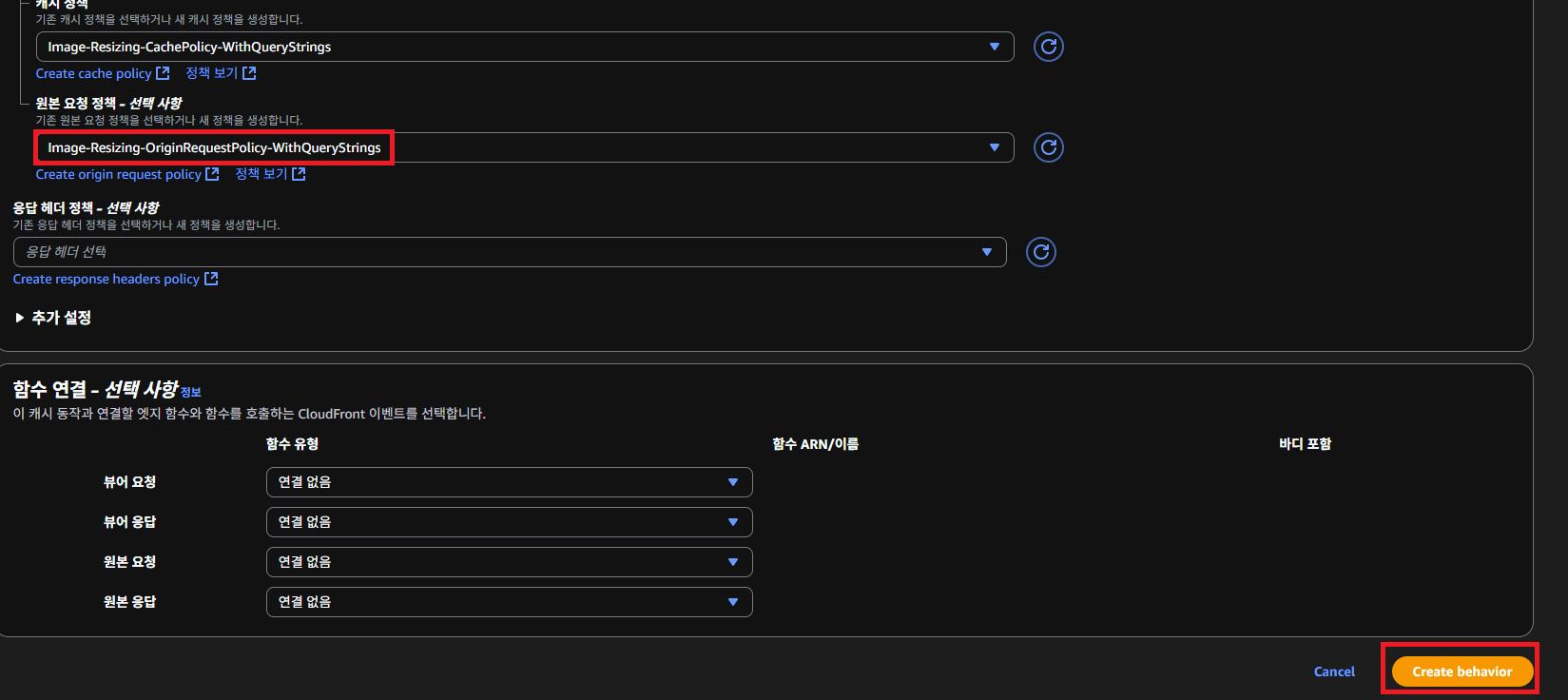Screen dimensions: 1568x700
Task: Open the origin request policy dropdown
Action: pos(525,147)
